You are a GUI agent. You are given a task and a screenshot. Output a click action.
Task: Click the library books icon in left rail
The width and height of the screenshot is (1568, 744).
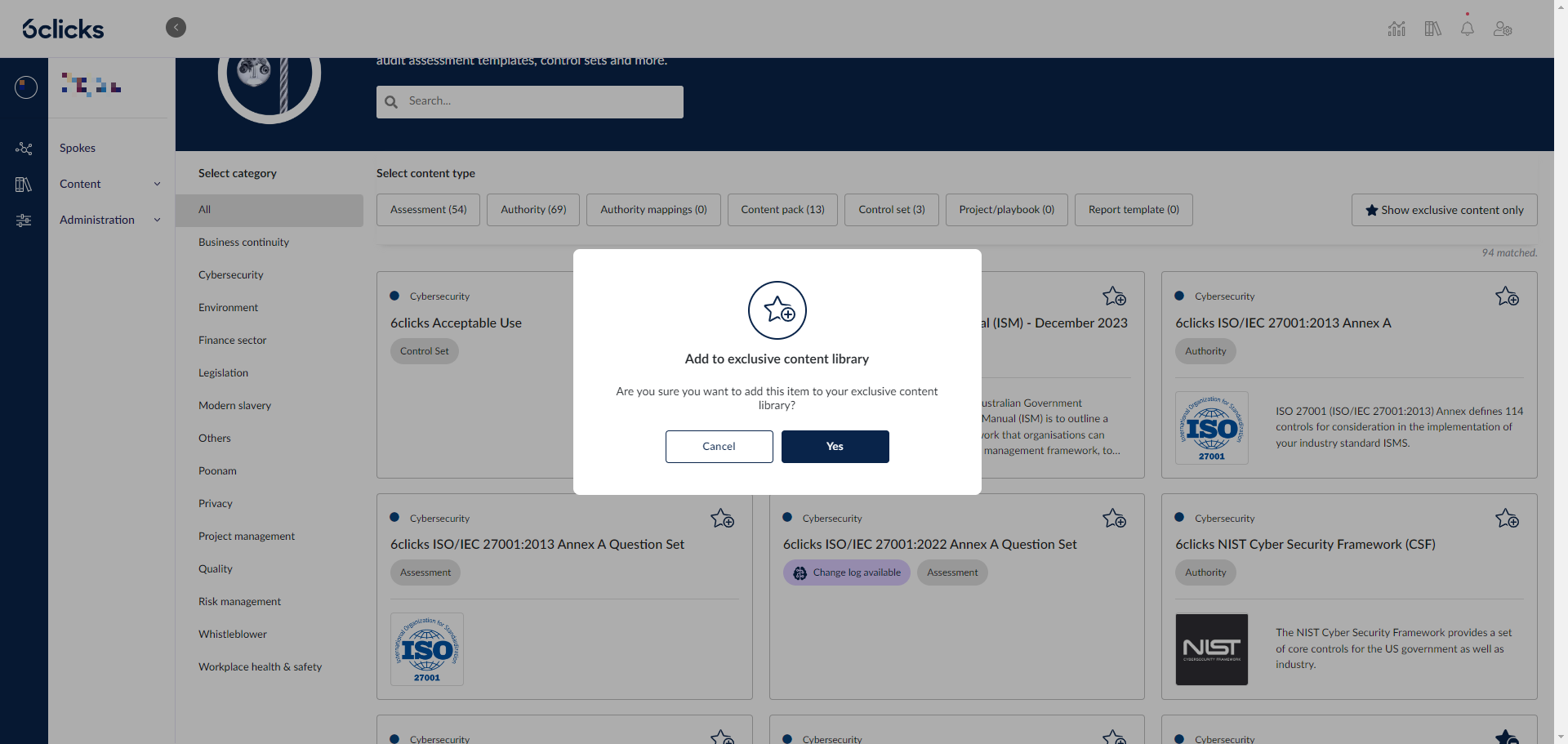[24, 185]
